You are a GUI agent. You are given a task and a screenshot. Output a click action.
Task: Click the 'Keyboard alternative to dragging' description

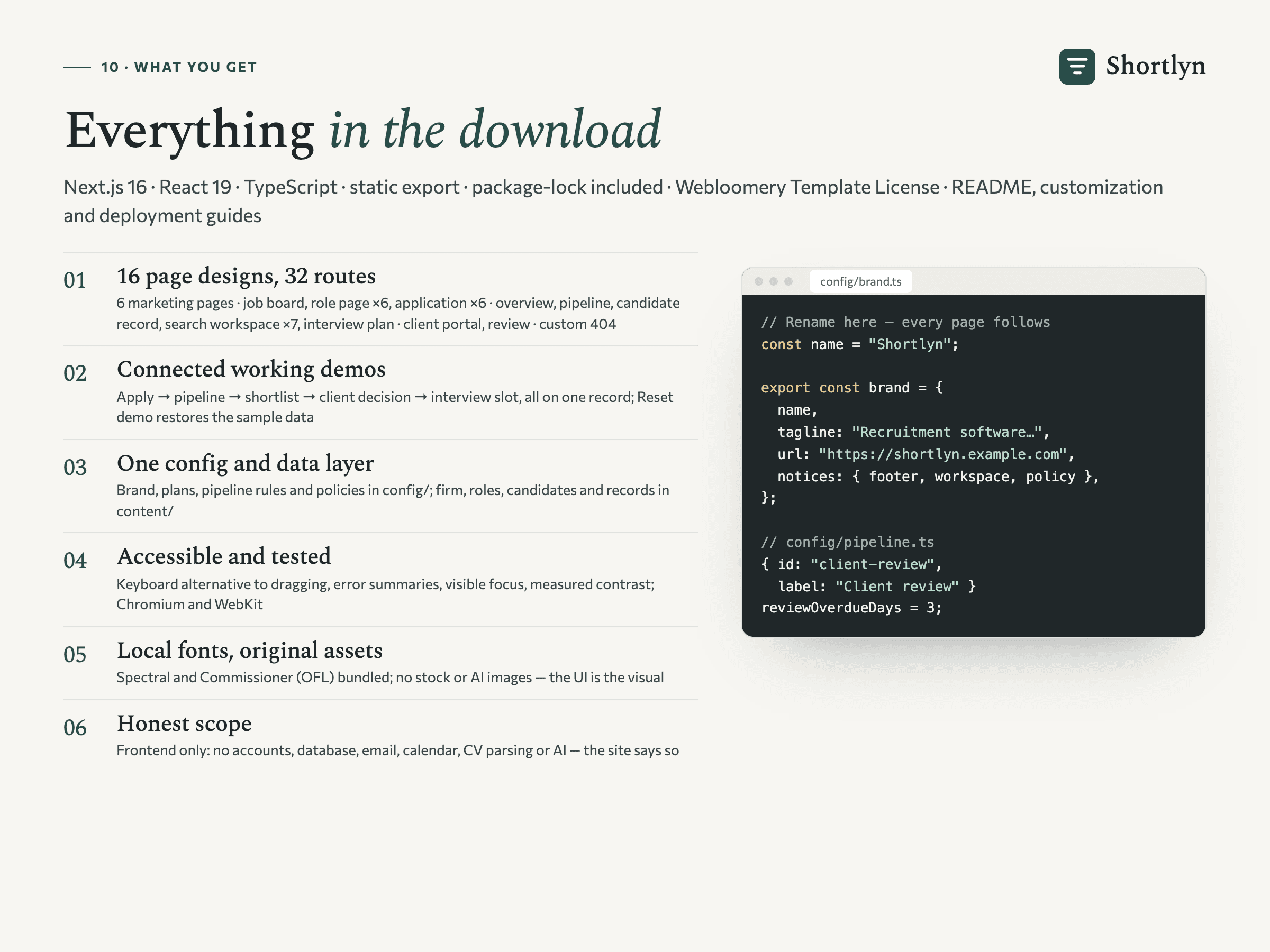(385, 594)
